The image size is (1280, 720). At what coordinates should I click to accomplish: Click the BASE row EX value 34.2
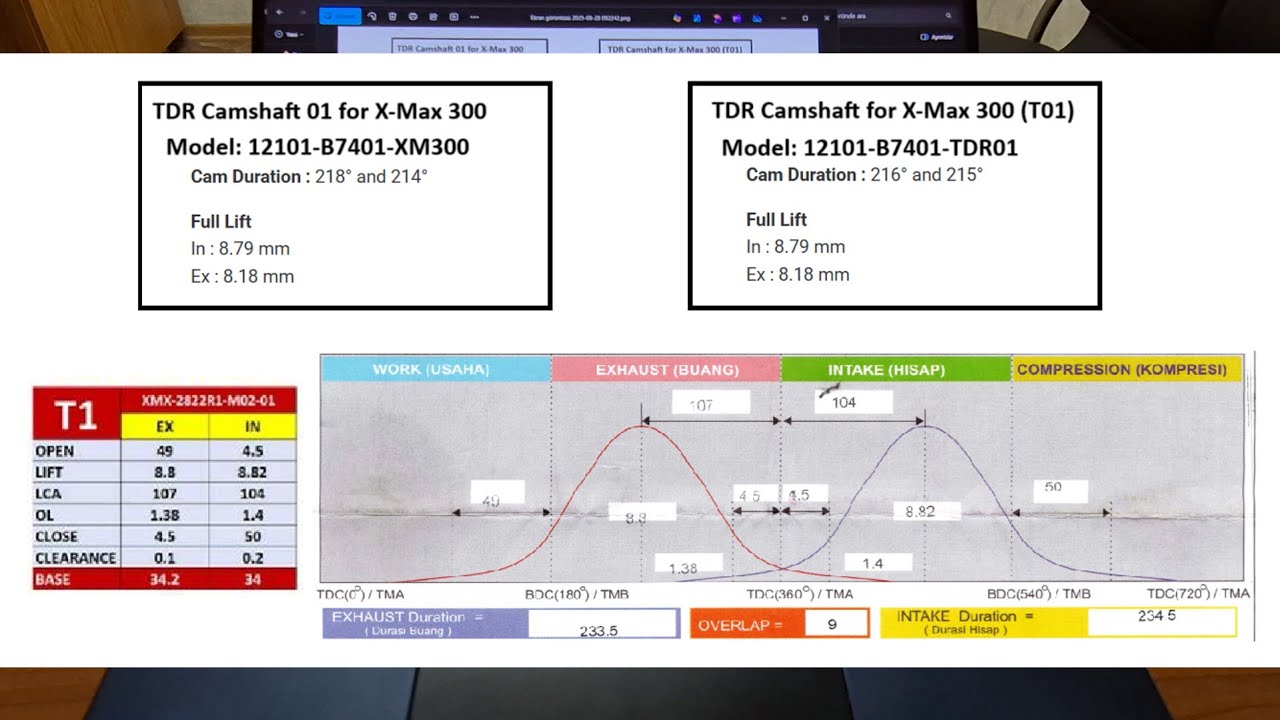[x=165, y=579]
